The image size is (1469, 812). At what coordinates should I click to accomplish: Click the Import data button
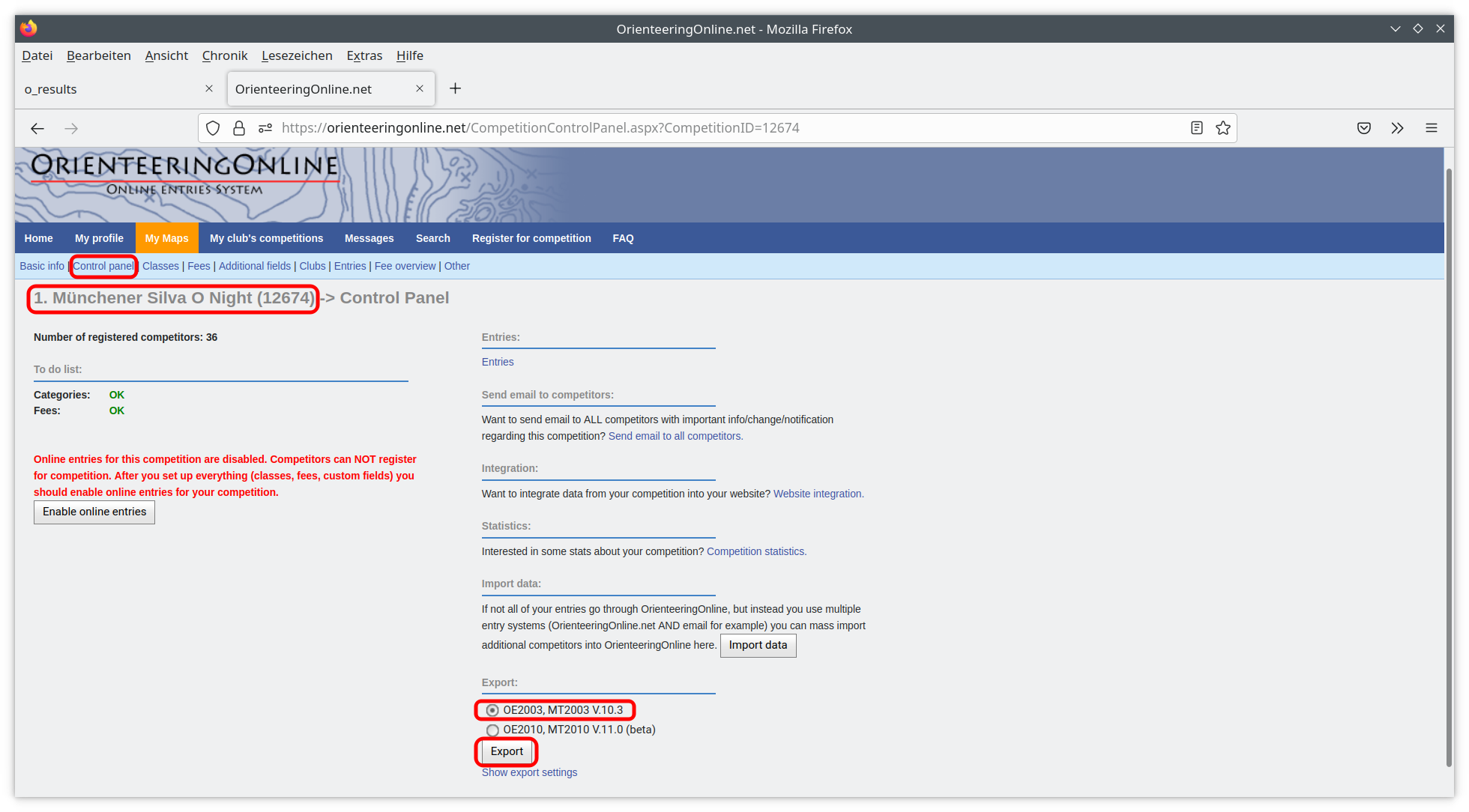758,645
